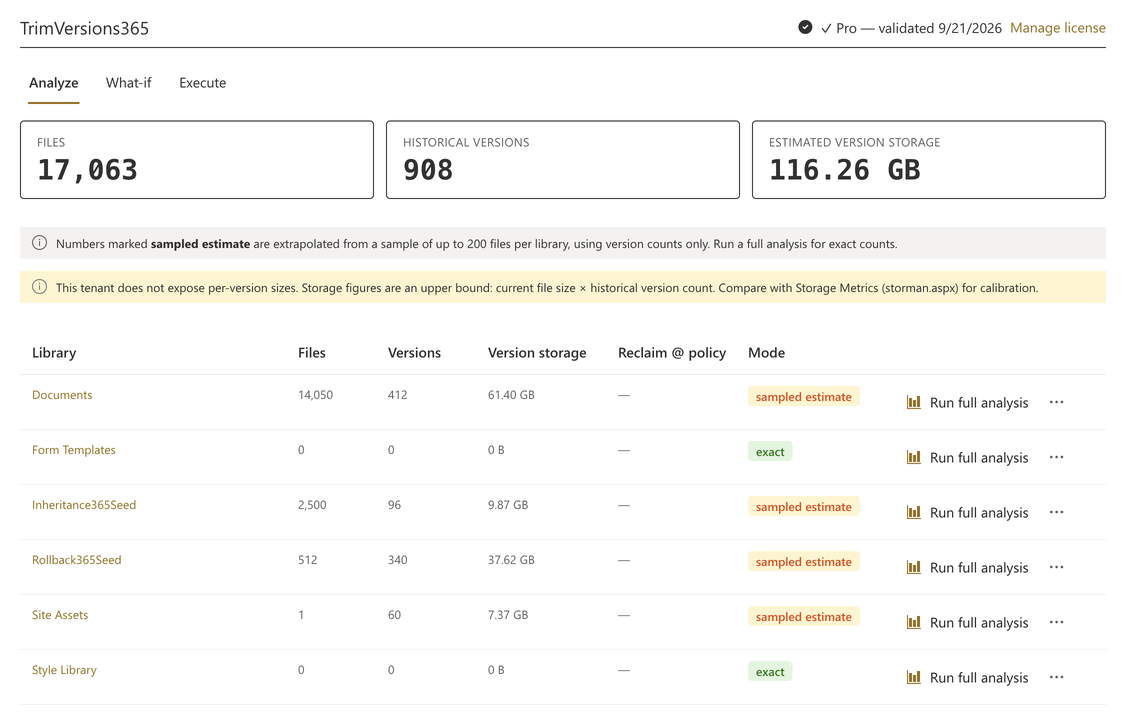The height and width of the screenshot is (724, 1126).
Task: Click the sampled estimate badge for Rollback365Seed
Action: (x=804, y=562)
